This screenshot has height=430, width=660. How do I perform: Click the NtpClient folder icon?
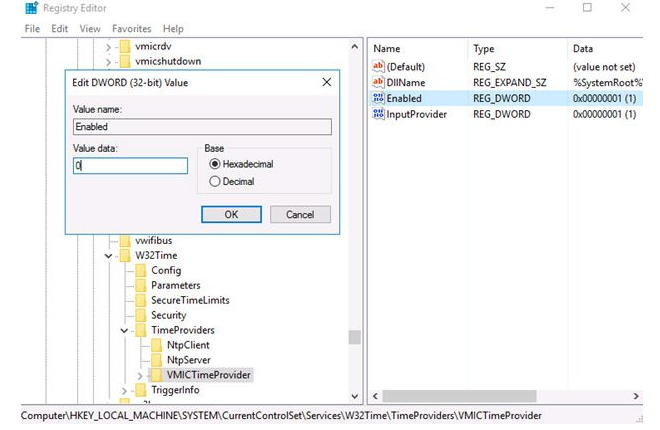156,345
